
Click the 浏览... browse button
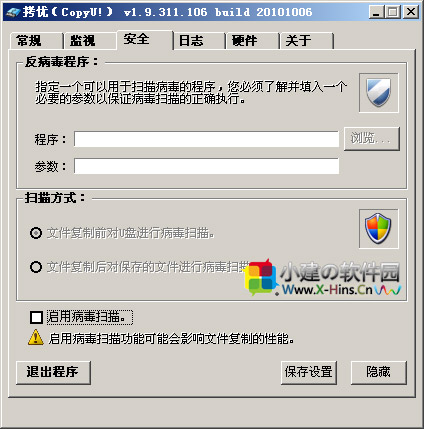click(372, 138)
